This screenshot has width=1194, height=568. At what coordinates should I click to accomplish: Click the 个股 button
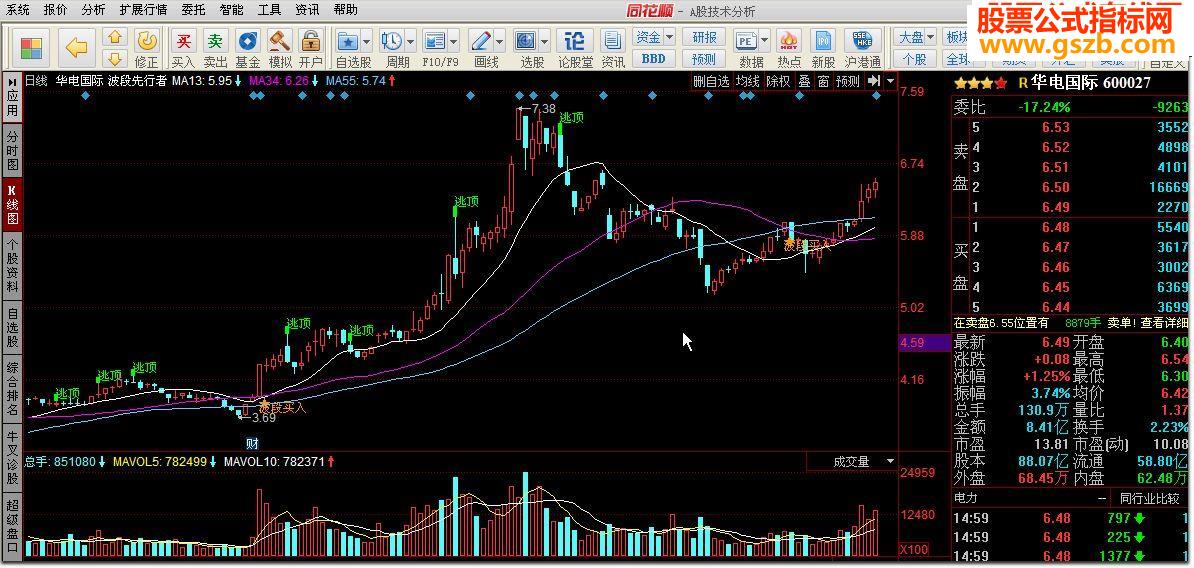click(x=914, y=59)
